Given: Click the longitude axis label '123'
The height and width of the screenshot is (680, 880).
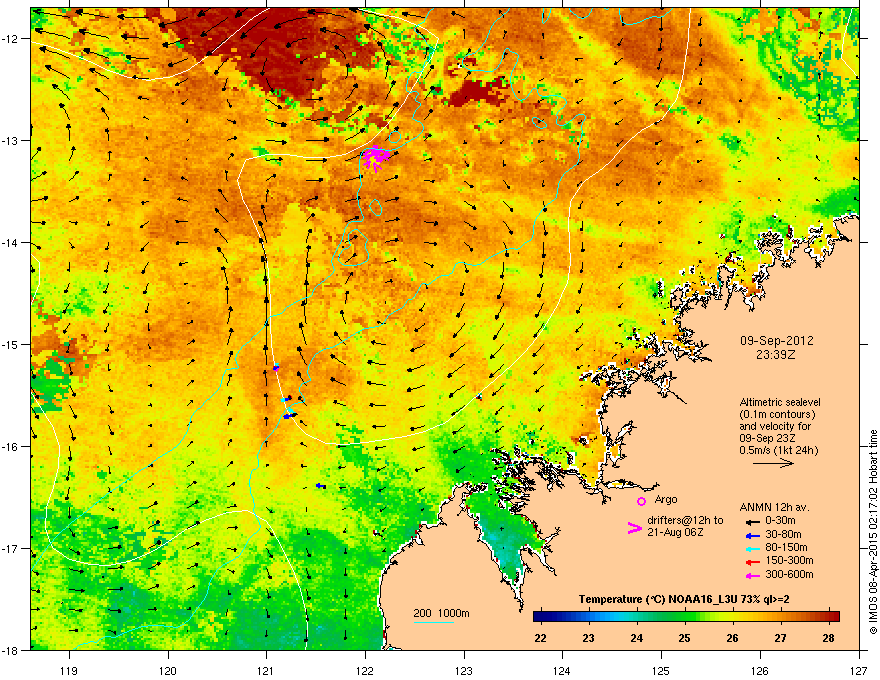Looking at the screenshot, I should click(464, 670).
